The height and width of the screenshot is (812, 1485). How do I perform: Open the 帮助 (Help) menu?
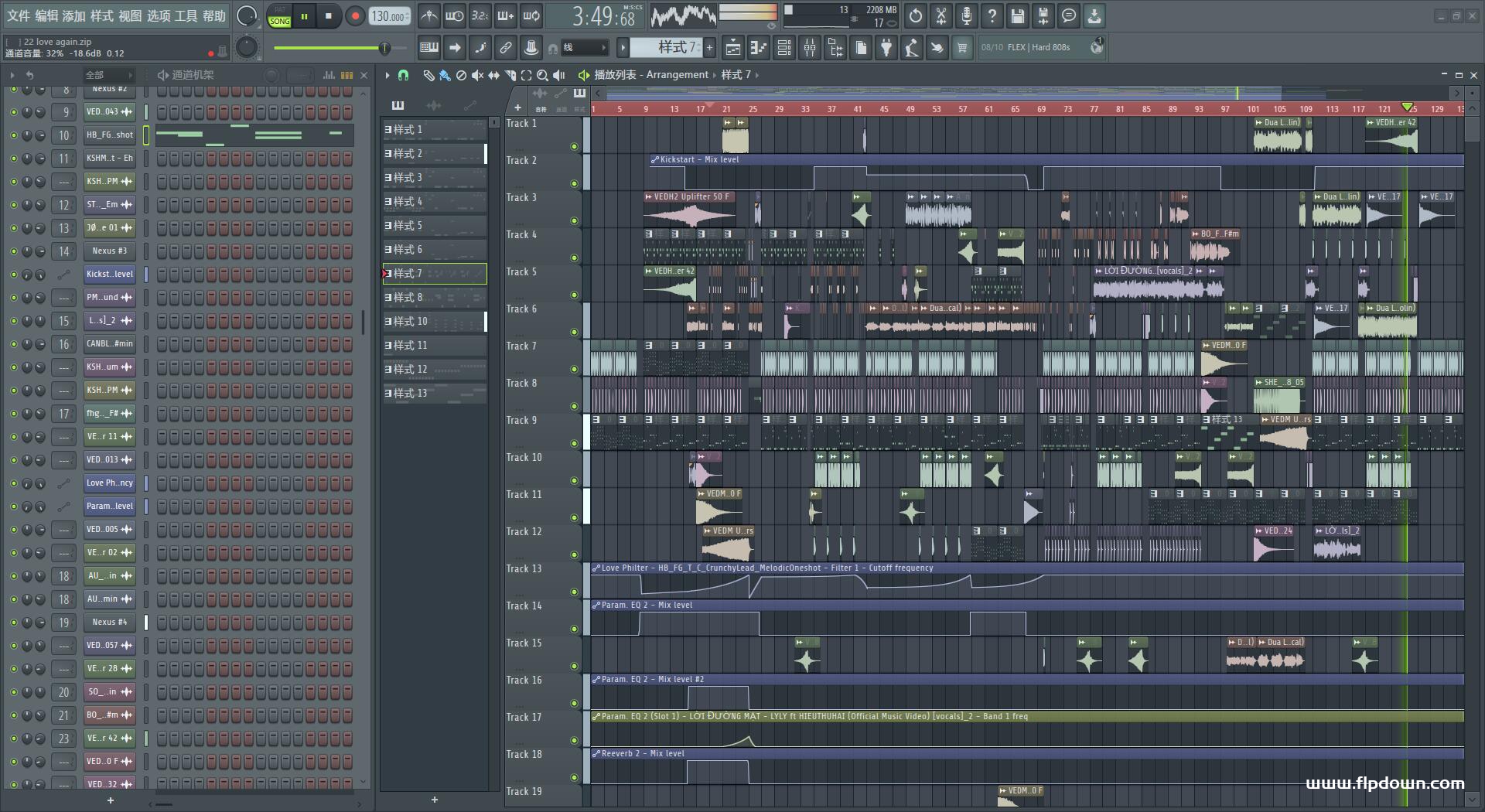coord(214,16)
